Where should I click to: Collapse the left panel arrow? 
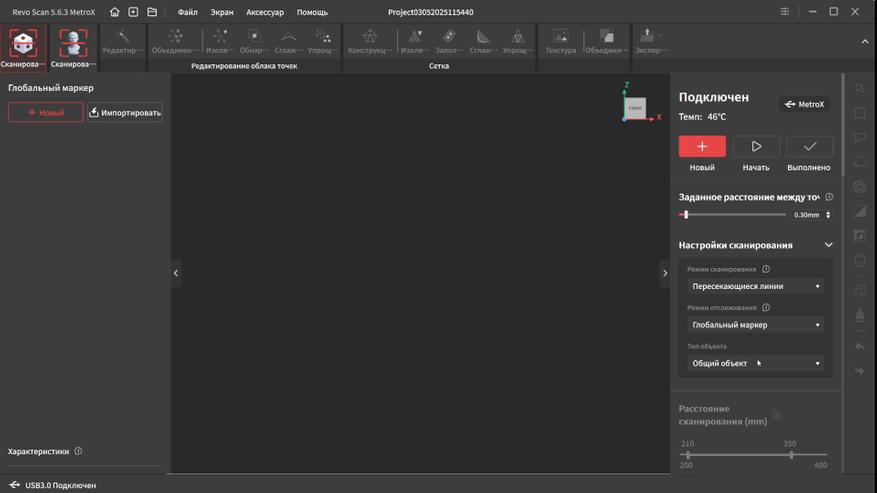coord(176,273)
